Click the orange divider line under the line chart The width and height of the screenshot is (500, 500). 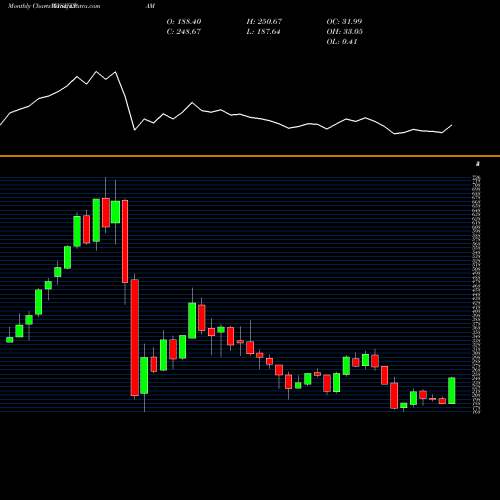250,156
